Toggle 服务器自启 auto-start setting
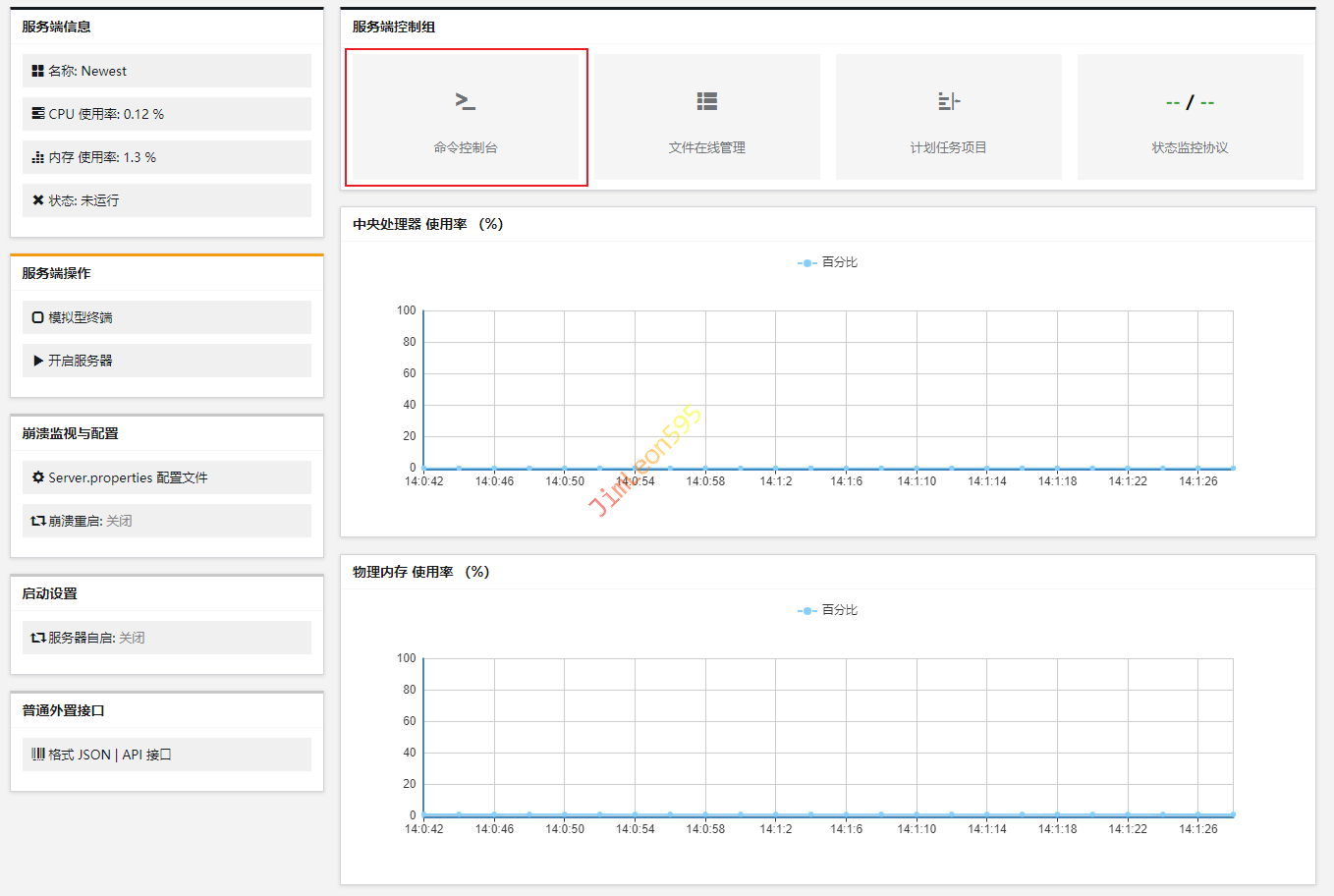This screenshot has width=1334, height=896. (132, 638)
